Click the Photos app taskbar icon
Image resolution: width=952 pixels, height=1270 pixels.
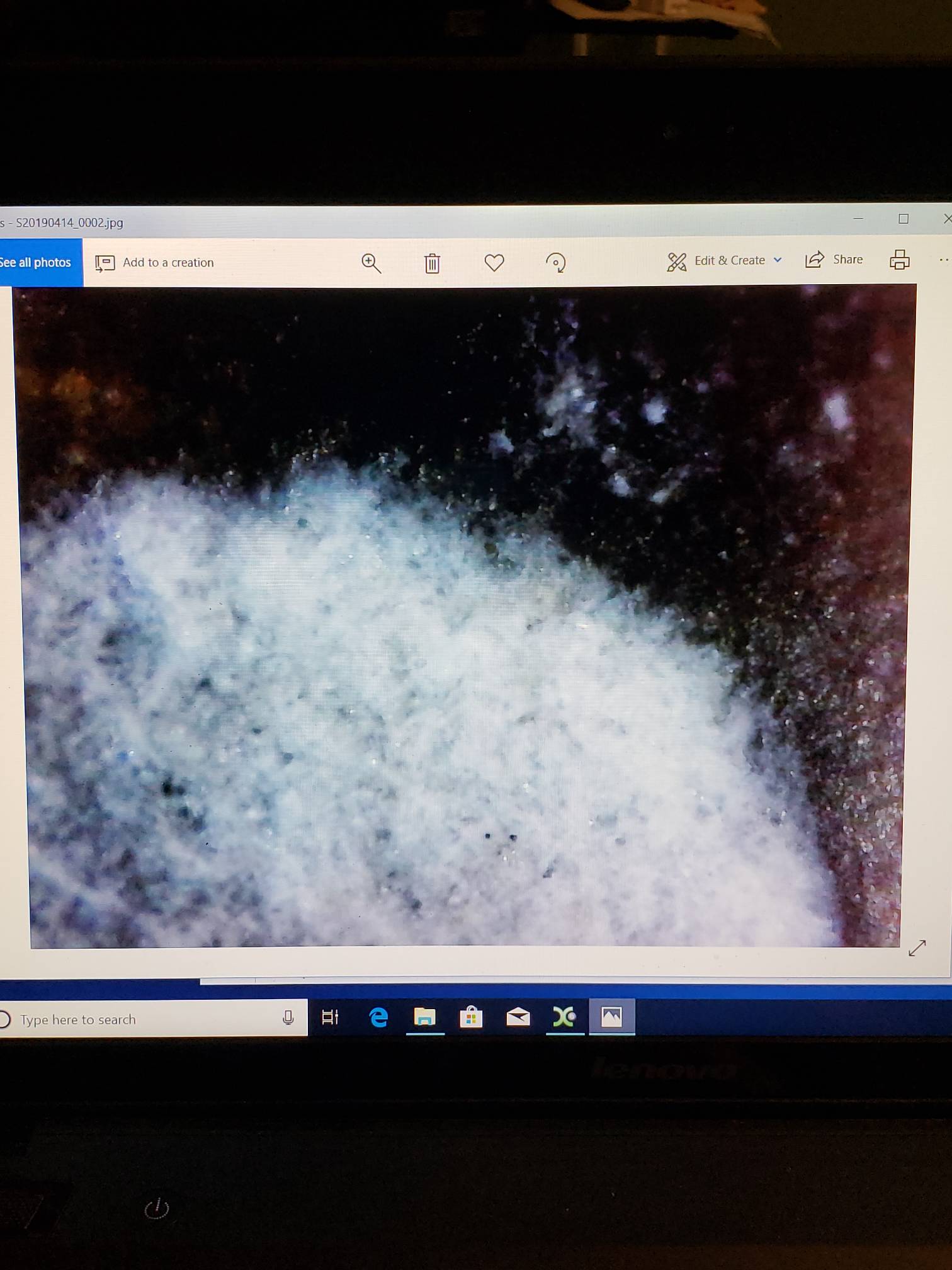tap(611, 1016)
